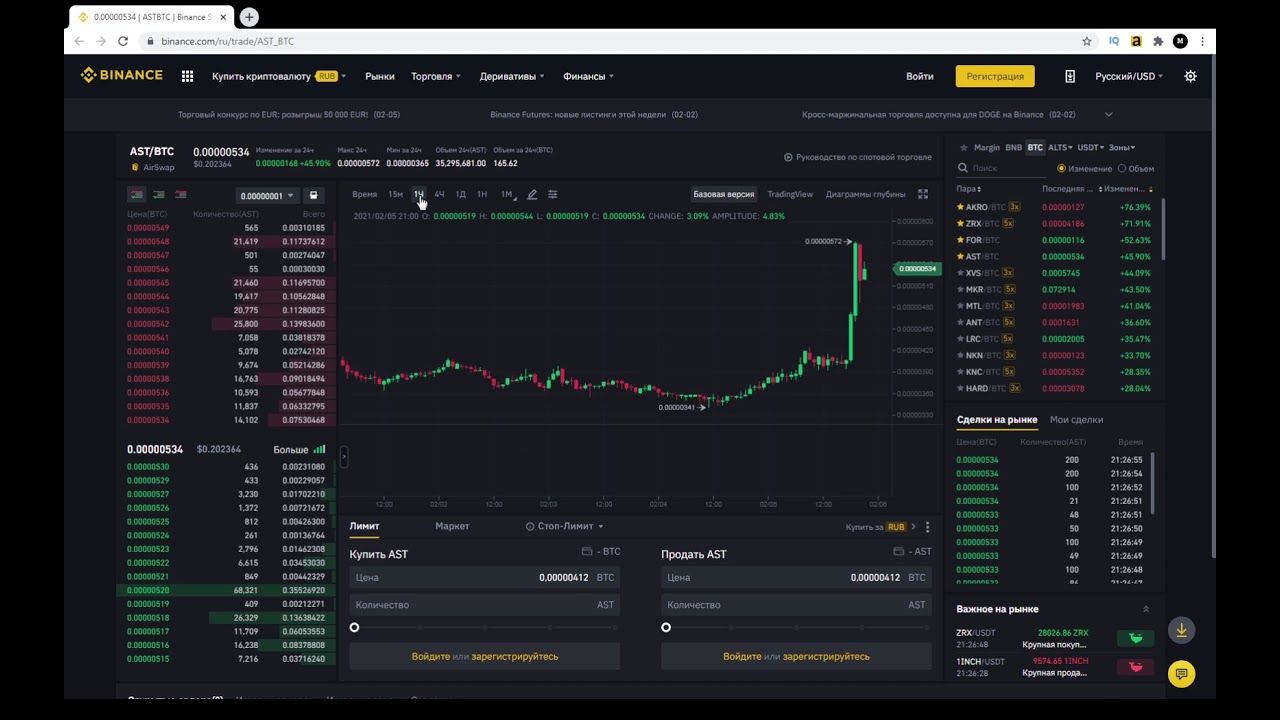The height and width of the screenshot is (720, 1280).
Task: Show bids-only order book view
Action: tap(158, 195)
